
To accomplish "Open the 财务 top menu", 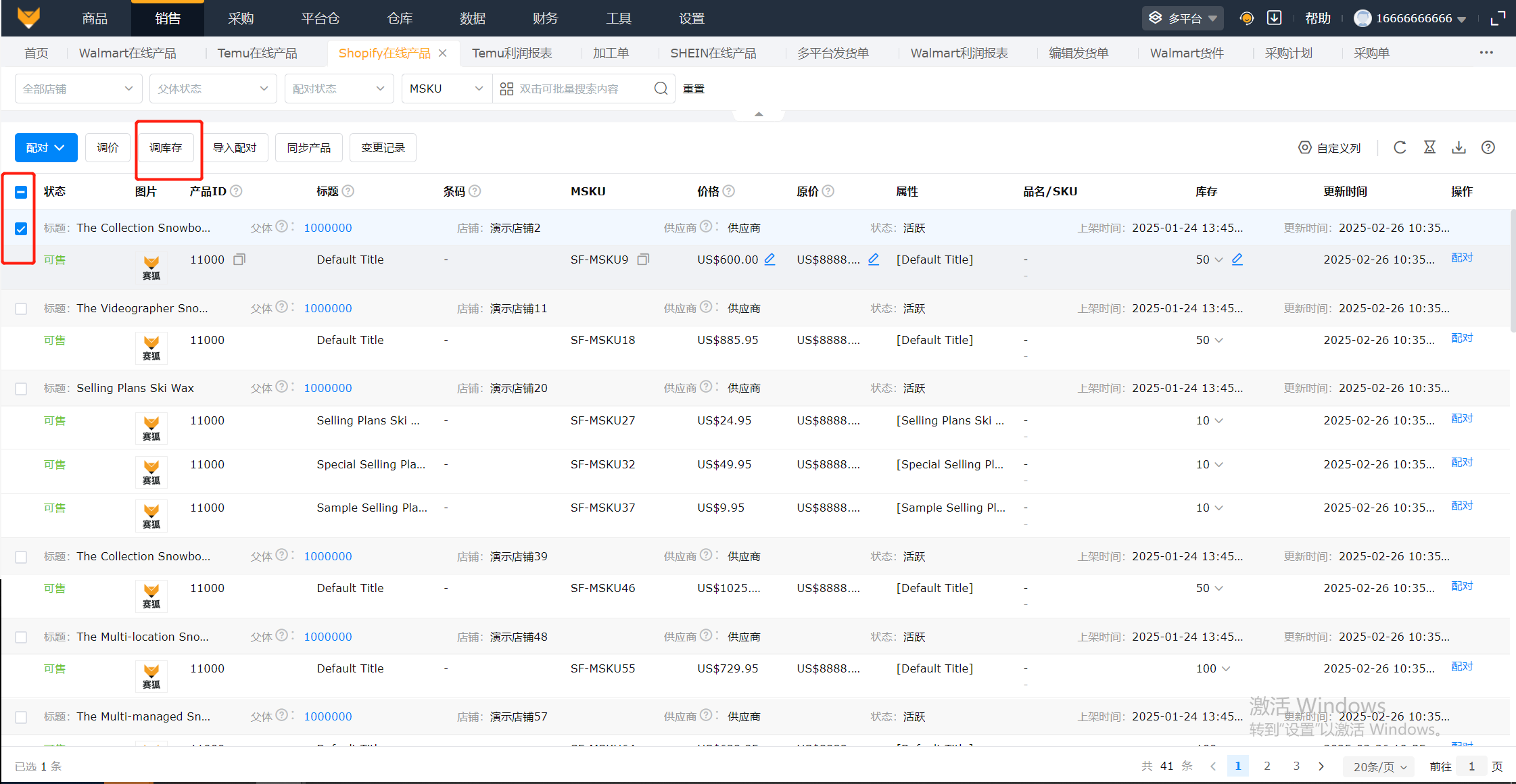I will [545, 18].
